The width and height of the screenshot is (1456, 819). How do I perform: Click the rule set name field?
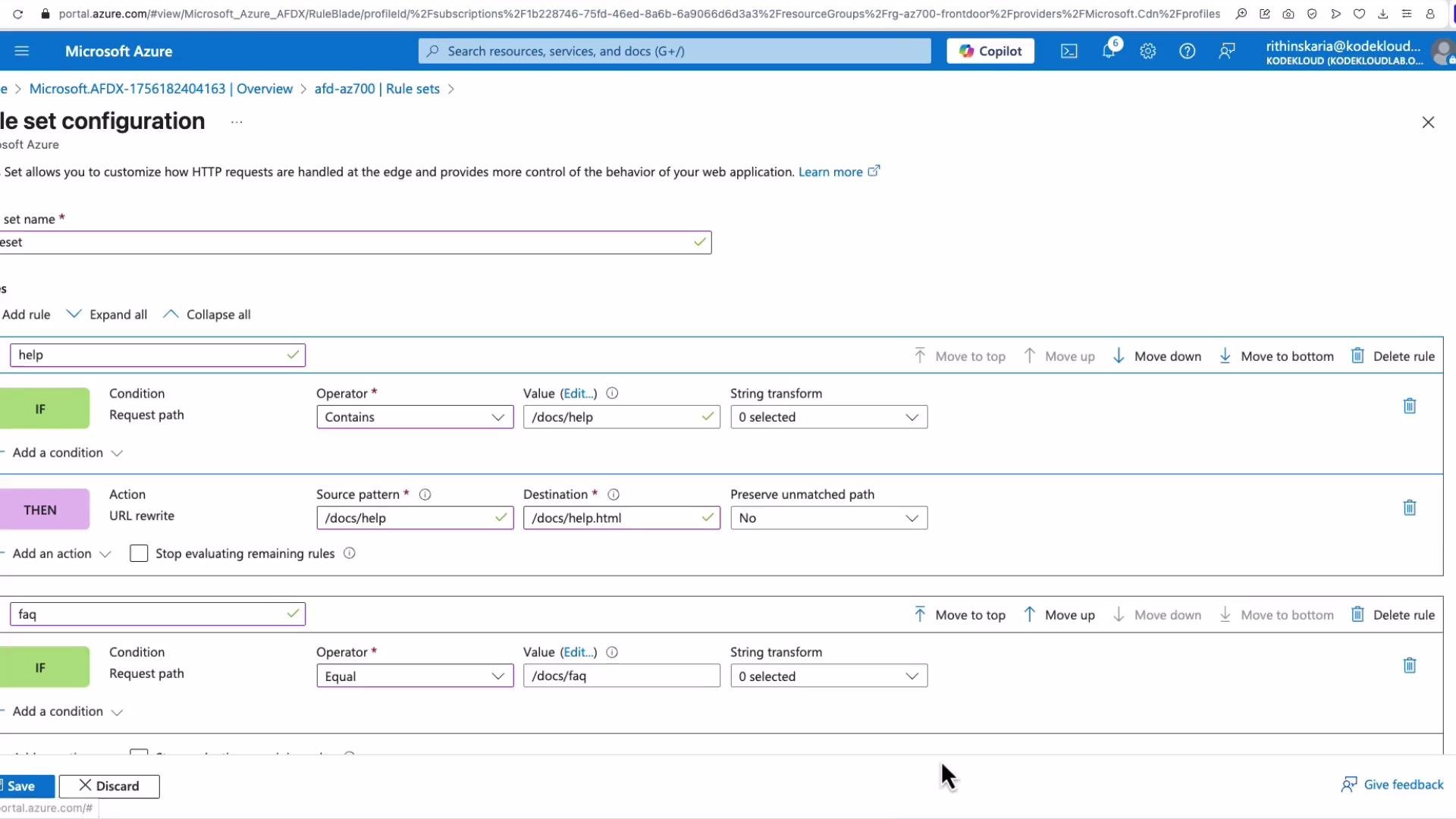point(355,243)
